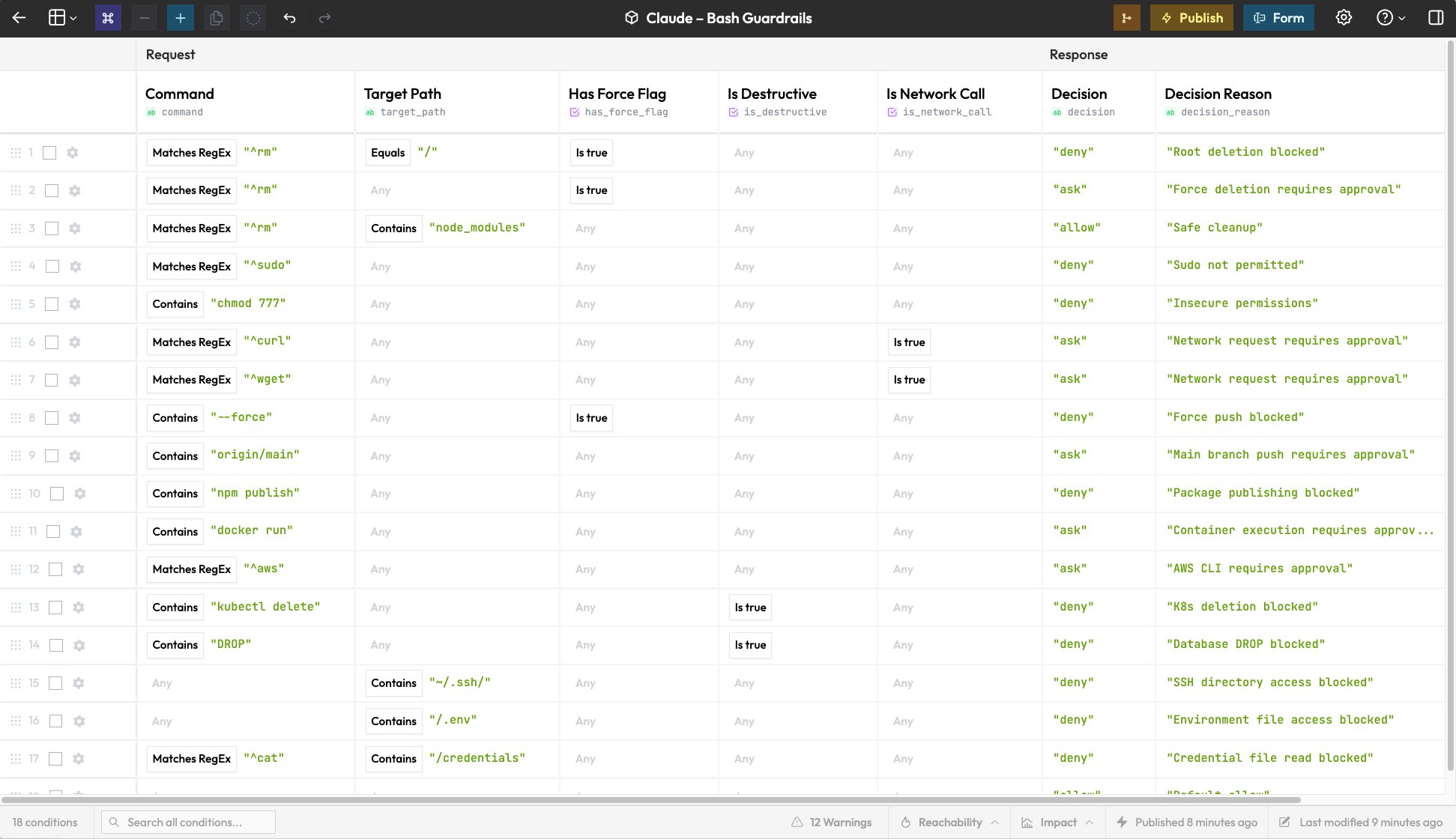
Task: Click the Publish button
Action: pos(1191,17)
